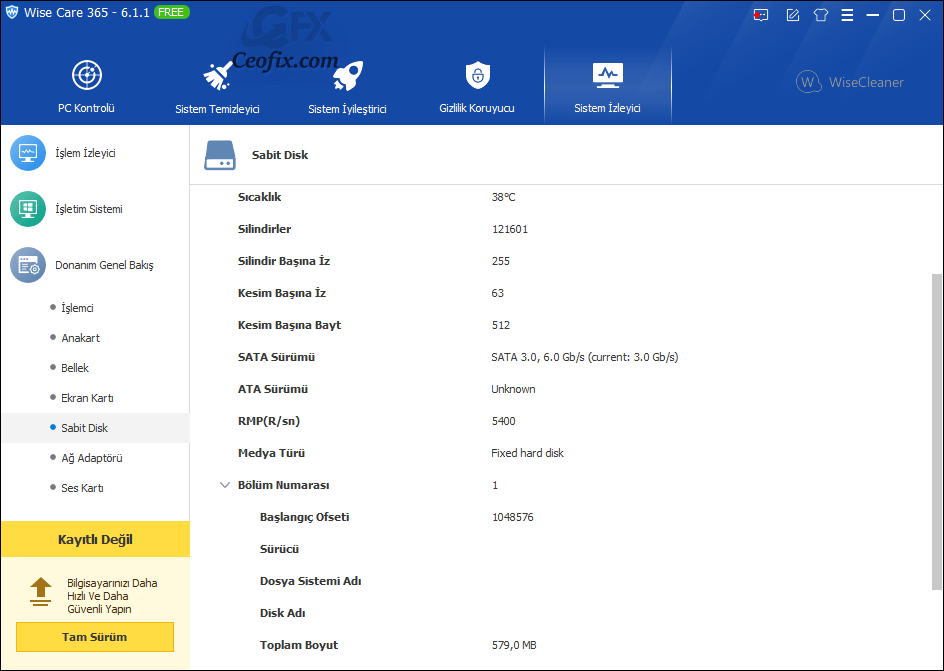The height and width of the screenshot is (671, 944).
Task: Click the upgrade arrow icon
Action: click(40, 592)
